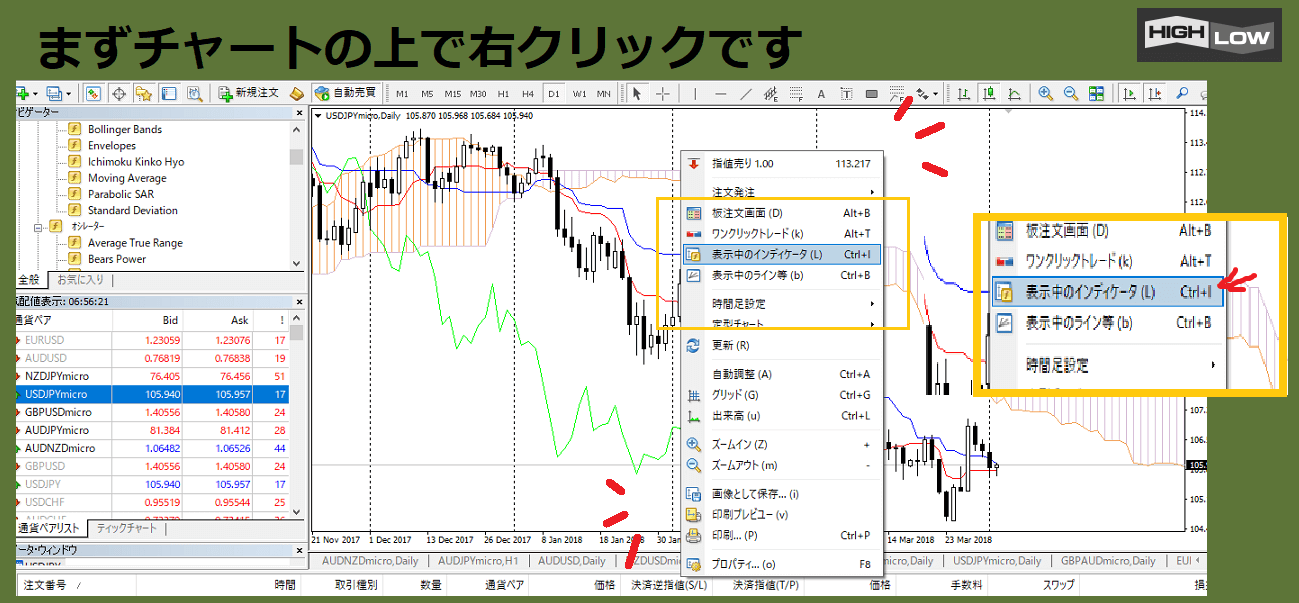Switch chart to candlestick display mode
This screenshot has height=603, width=1299.
988,94
